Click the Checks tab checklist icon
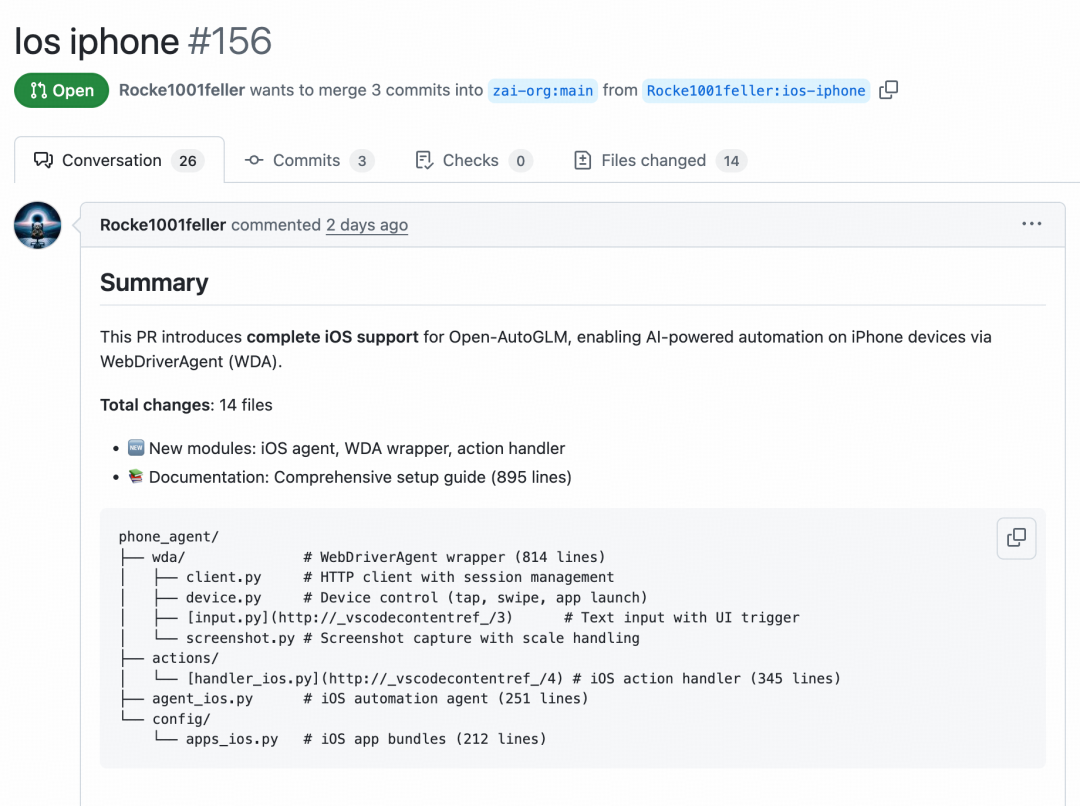 coord(424,161)
